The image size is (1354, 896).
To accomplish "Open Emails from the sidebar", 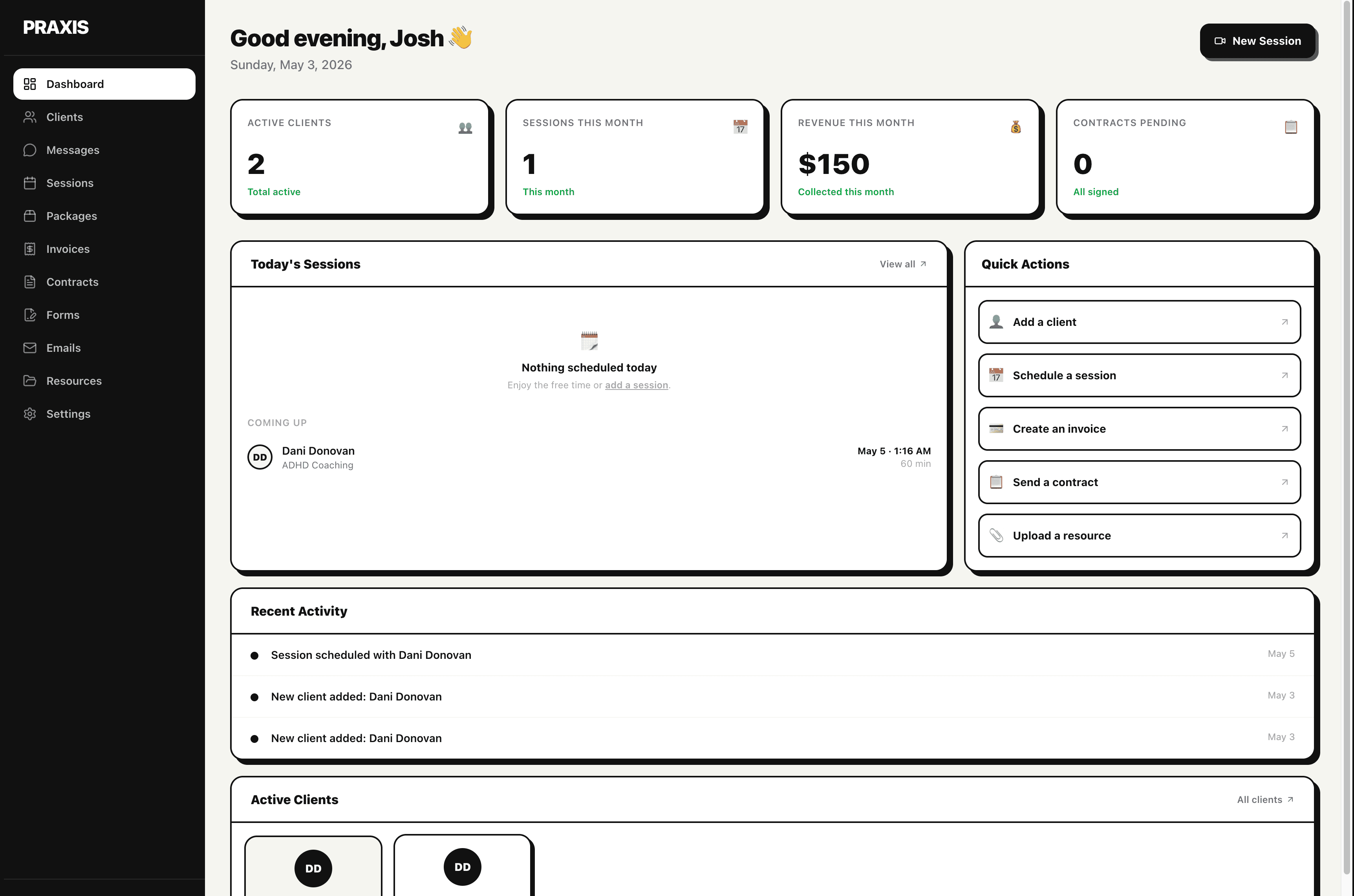I will (x=104, y=348).
